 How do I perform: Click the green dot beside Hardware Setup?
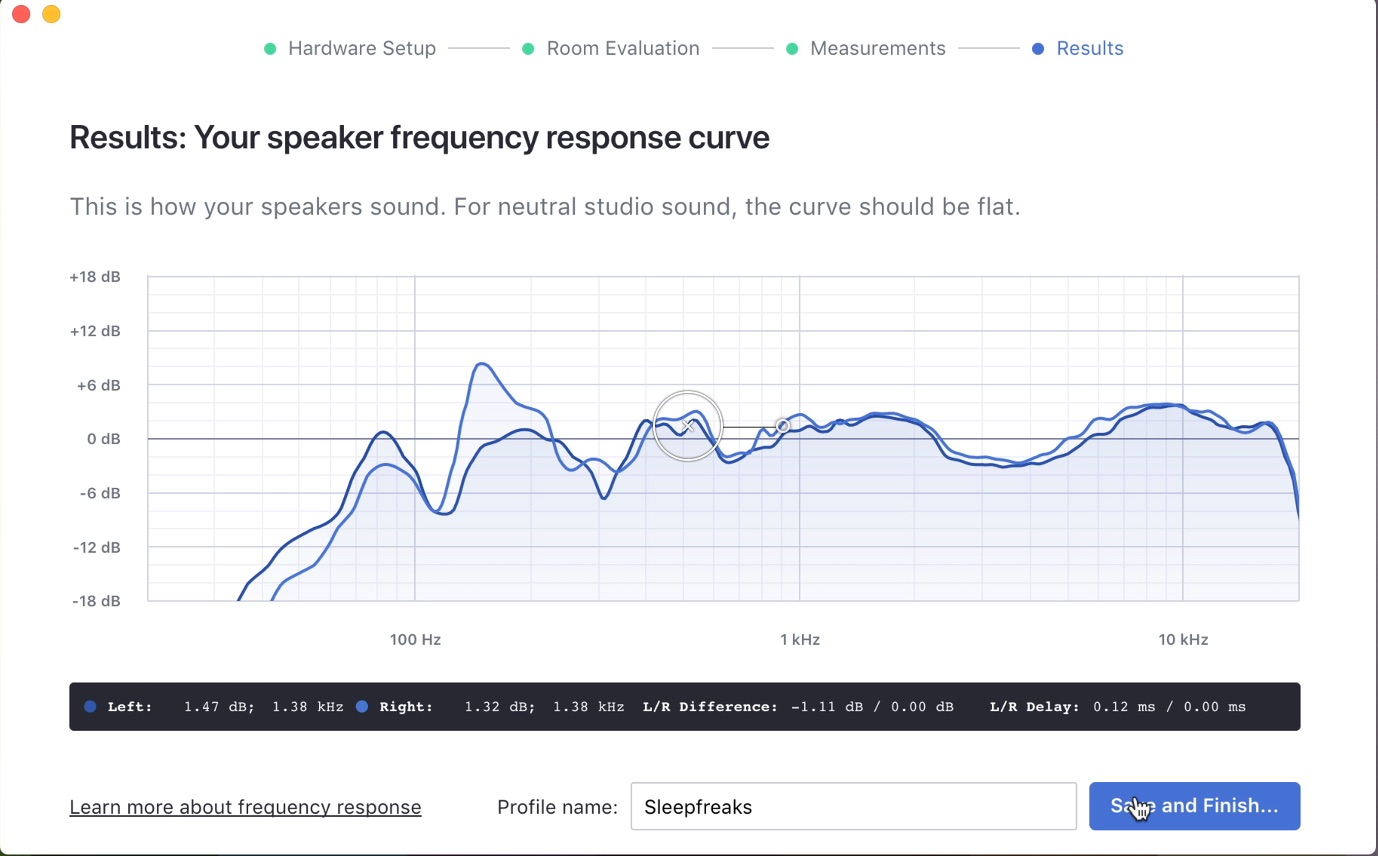(270, 48)
